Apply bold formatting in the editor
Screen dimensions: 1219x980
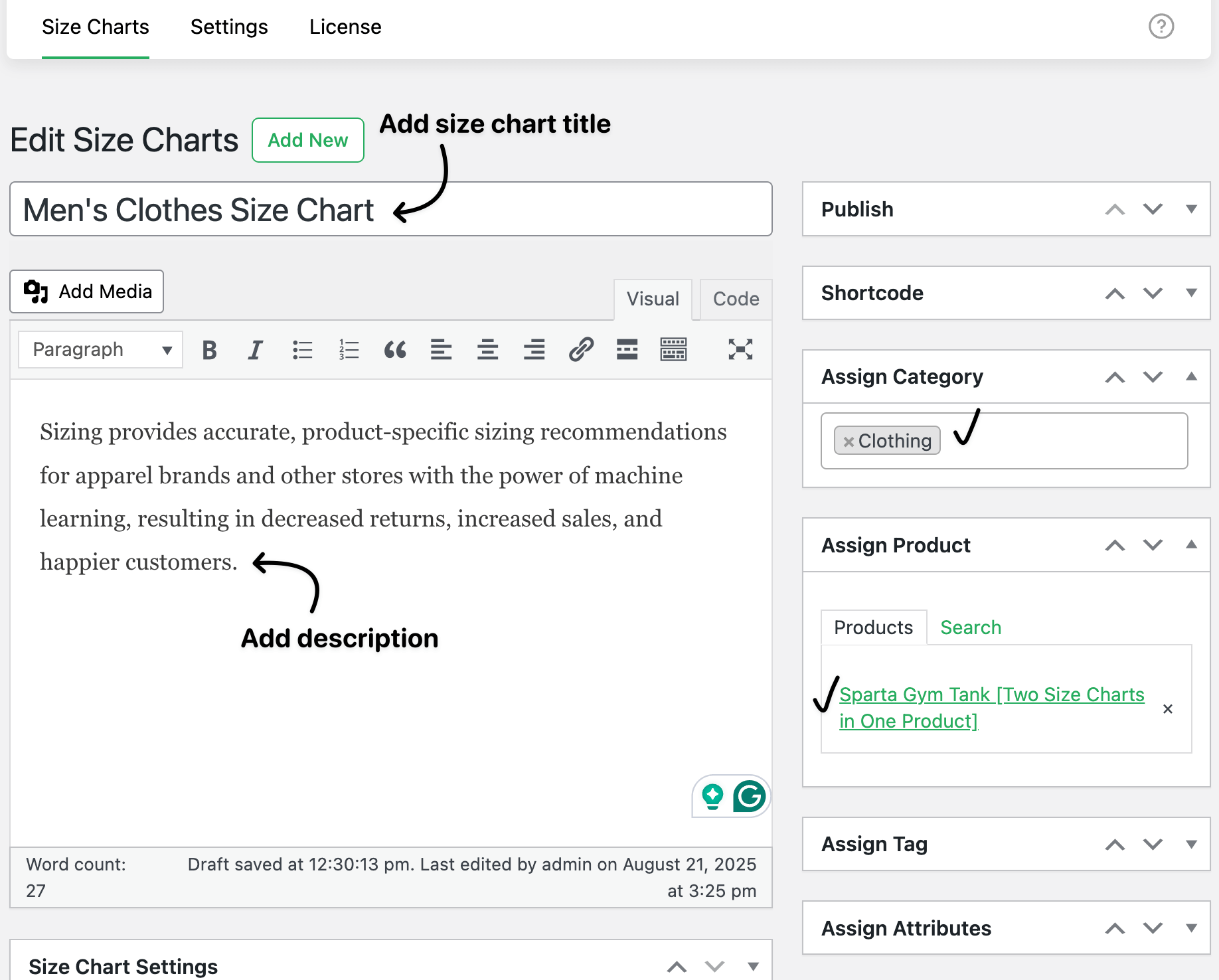[209, 349]
